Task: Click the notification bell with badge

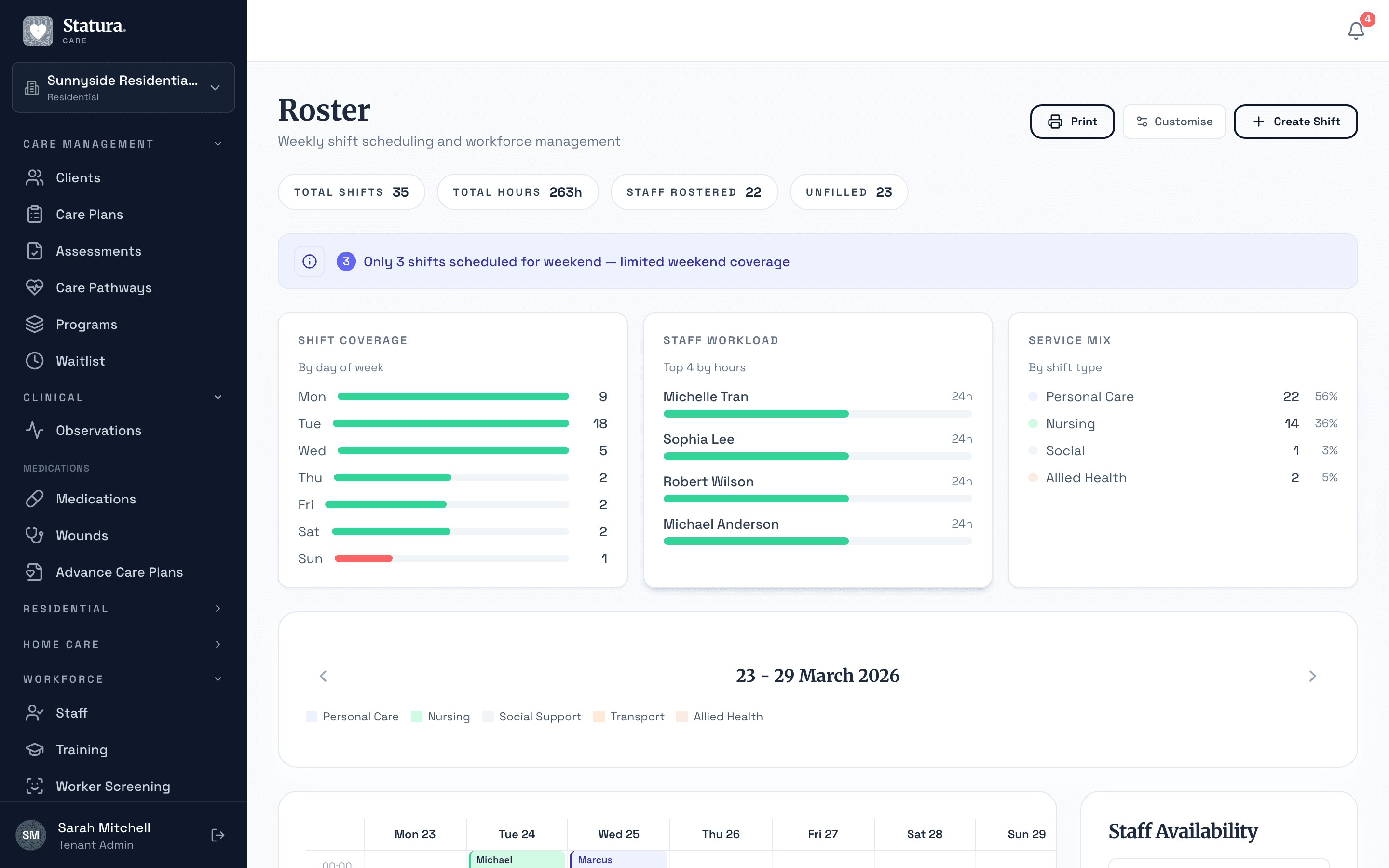Action: (1355, 30)
